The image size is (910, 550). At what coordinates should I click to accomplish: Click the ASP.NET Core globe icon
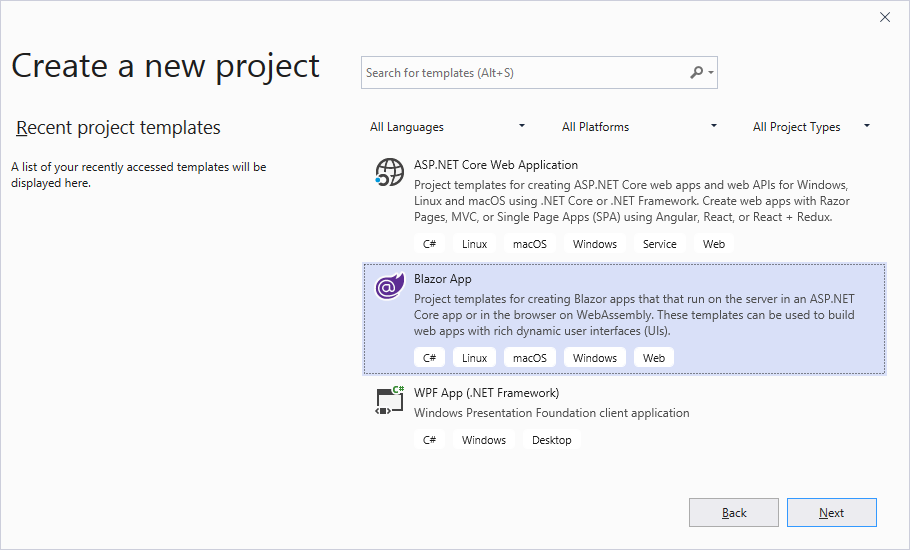point(389,172)
